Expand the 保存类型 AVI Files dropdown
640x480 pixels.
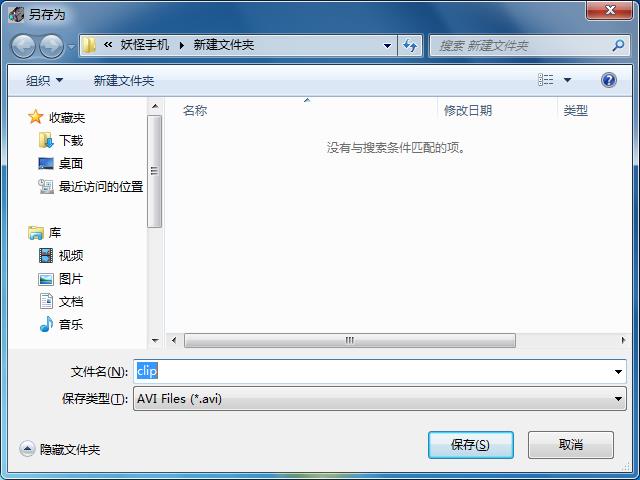(380, 398)
